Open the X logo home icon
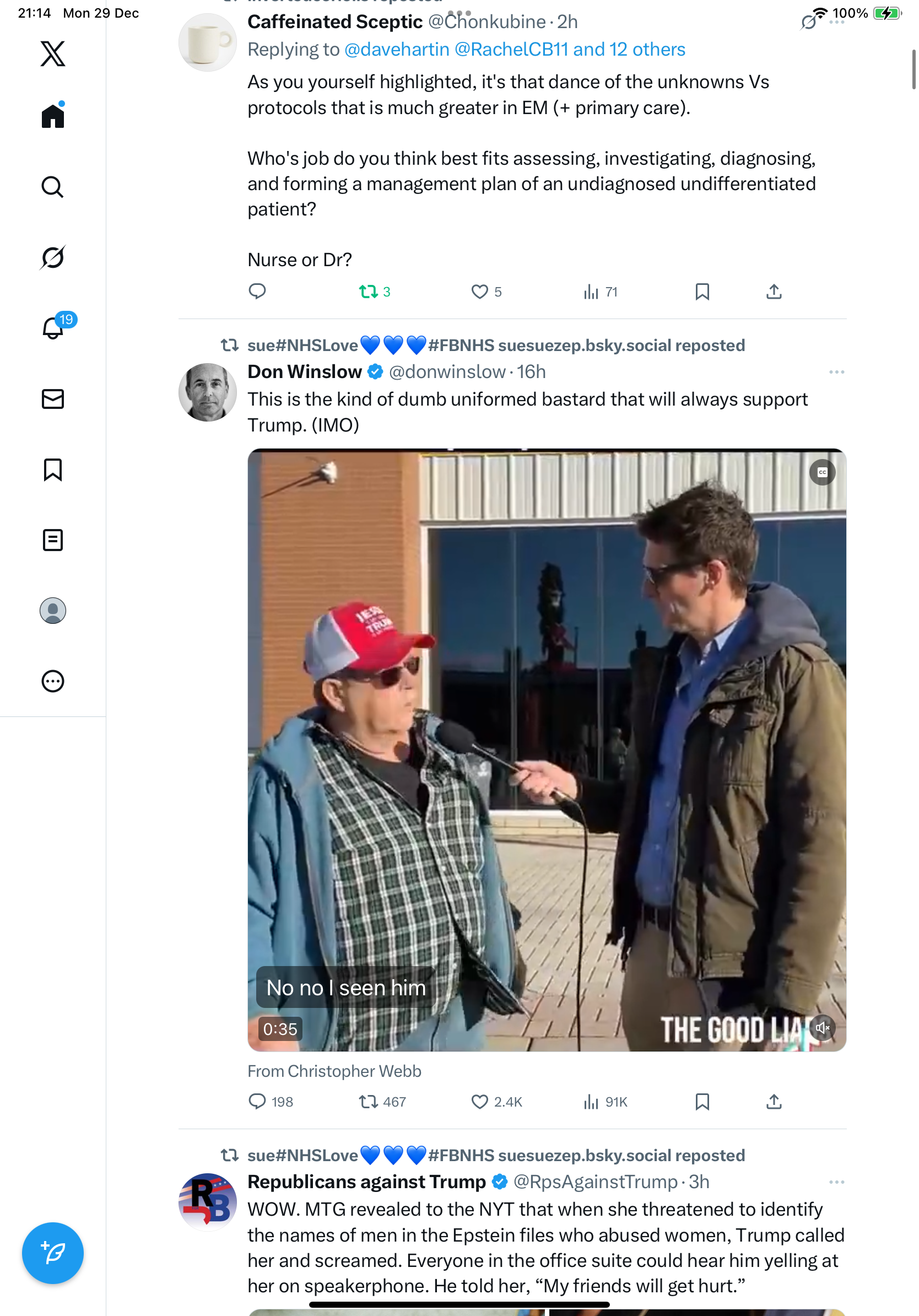 (53, 54)
